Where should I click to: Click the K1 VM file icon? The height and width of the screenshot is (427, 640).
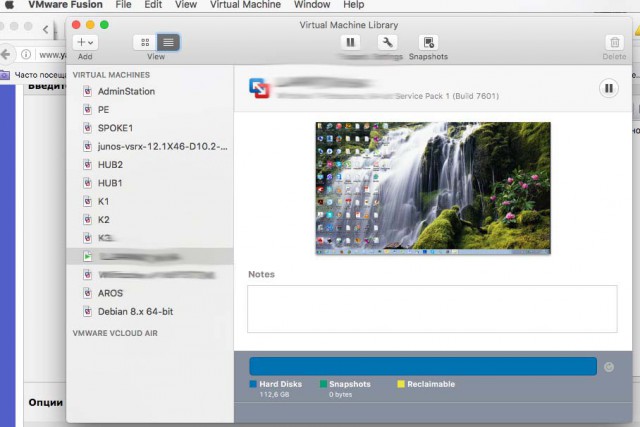point(87,201)
